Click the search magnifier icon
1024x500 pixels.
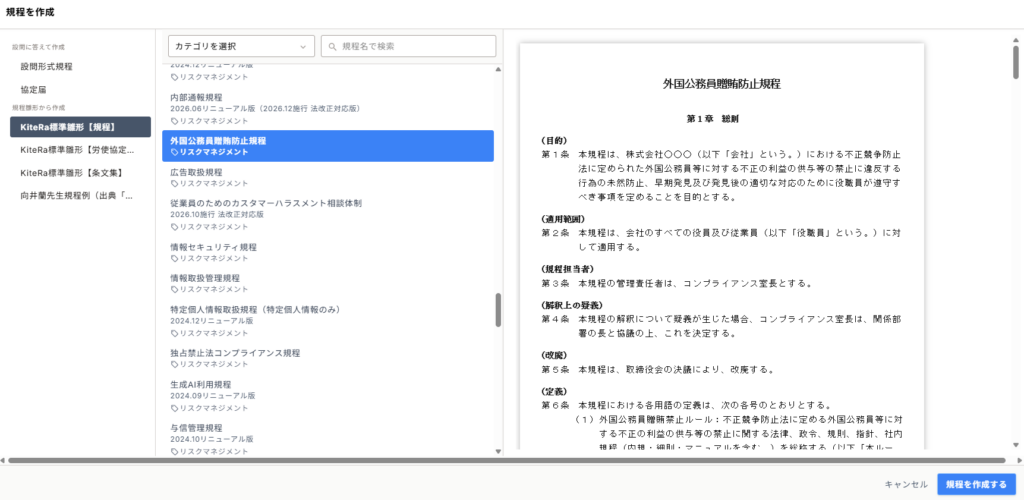(333, 46)
